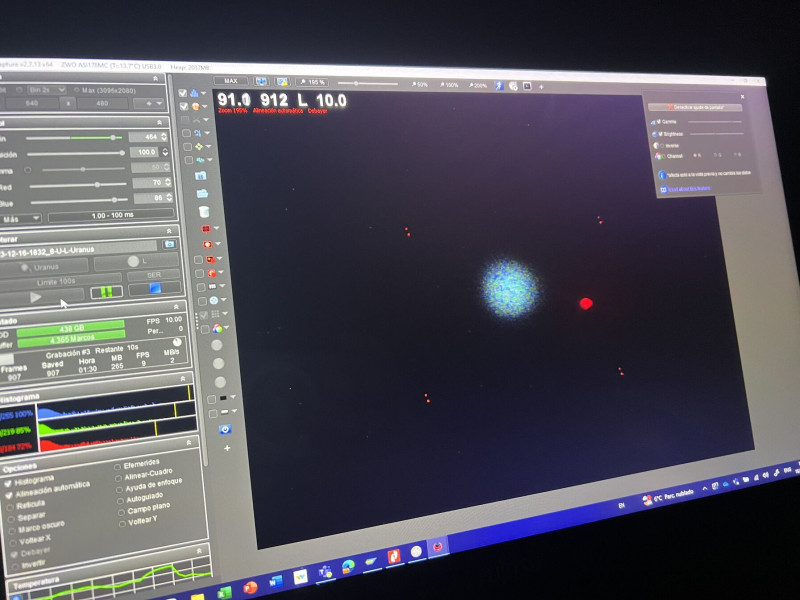Click the teal arrows tool icon
The width and height of the screenshot is (800, 600).
[199, 160]
